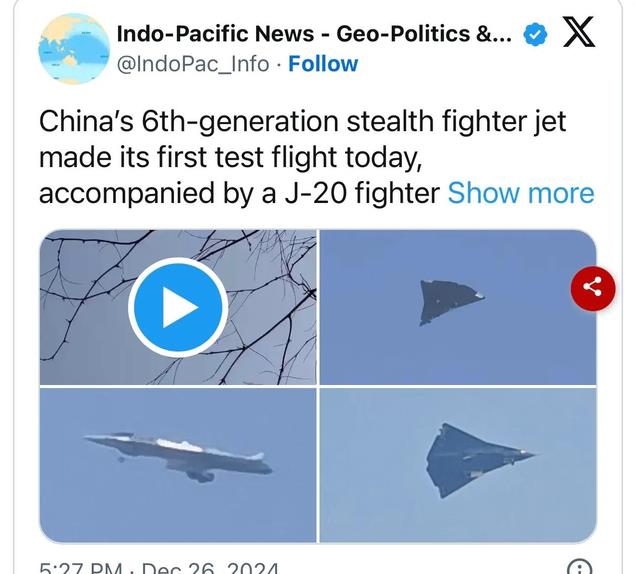This screenshot has height=574, width=636.
Task: Click the info icon beside timestamp
Action: pyautogui.click(x=579, y=567)
